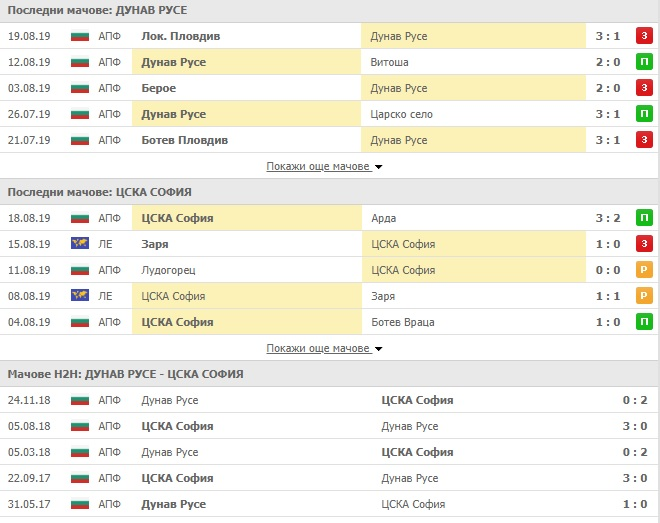Click the Bulgarian flag in the 19.08.19 row
Viewport: 660px width, 523px height.
pyautogui.click(x=80, y=36)
